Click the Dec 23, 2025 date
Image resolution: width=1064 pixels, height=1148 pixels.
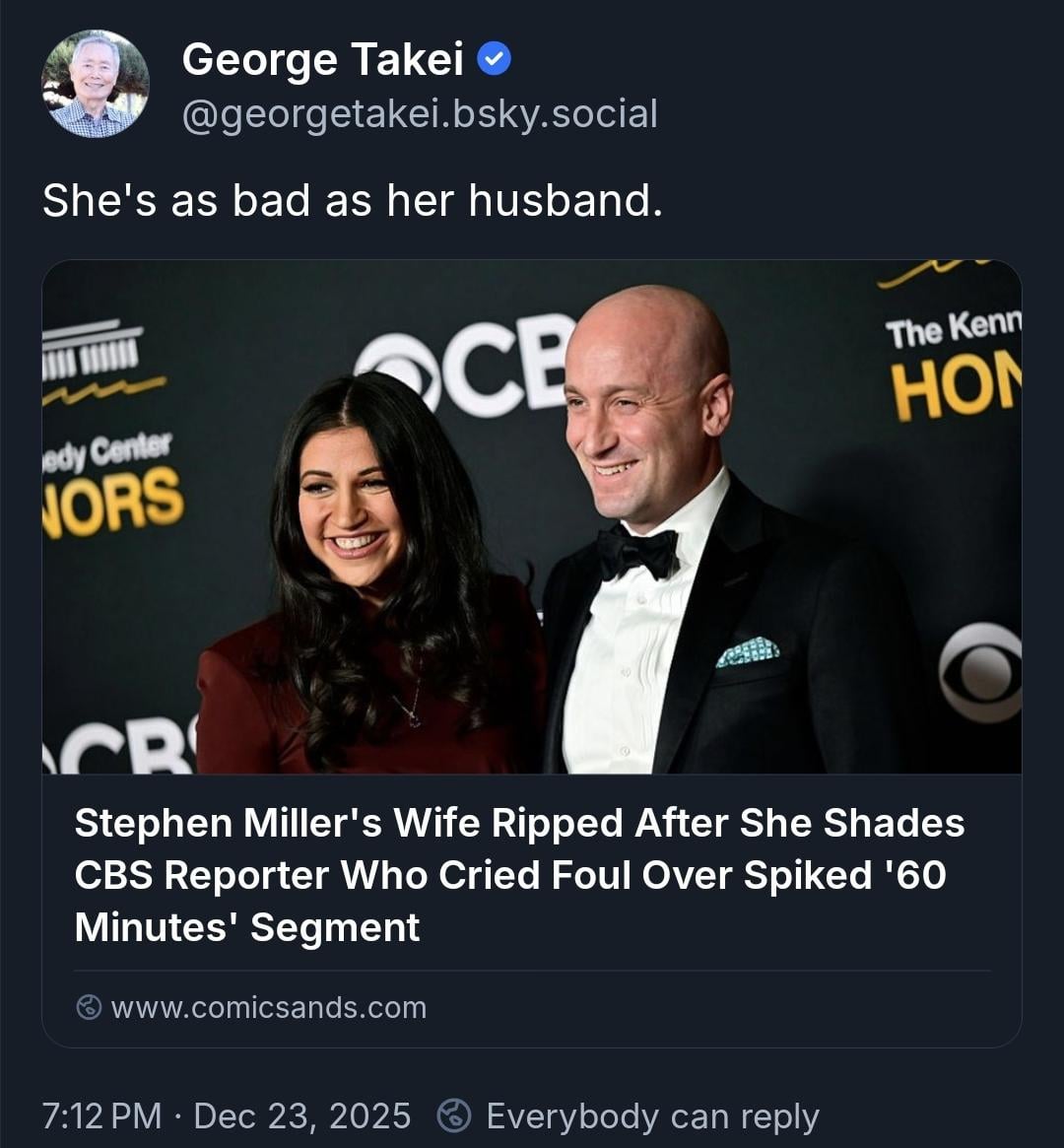pyautogui.click(x=302, y=1115)
